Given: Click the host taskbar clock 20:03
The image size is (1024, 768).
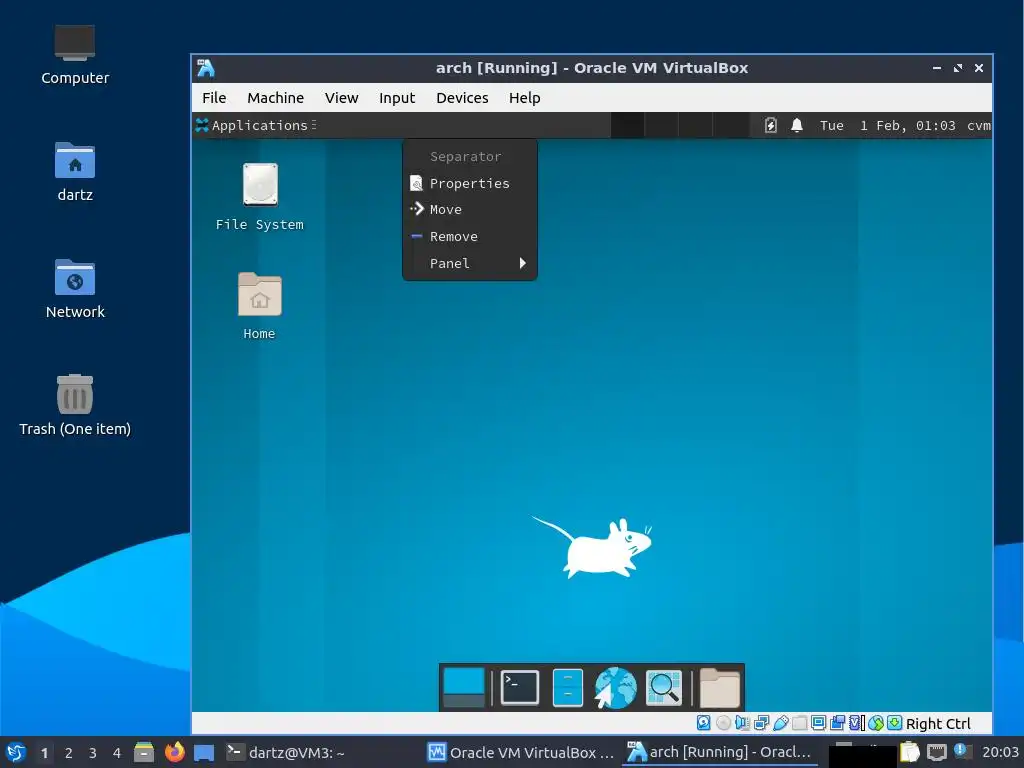Looking at the screenshot, I should click(x=1000, y=752).
